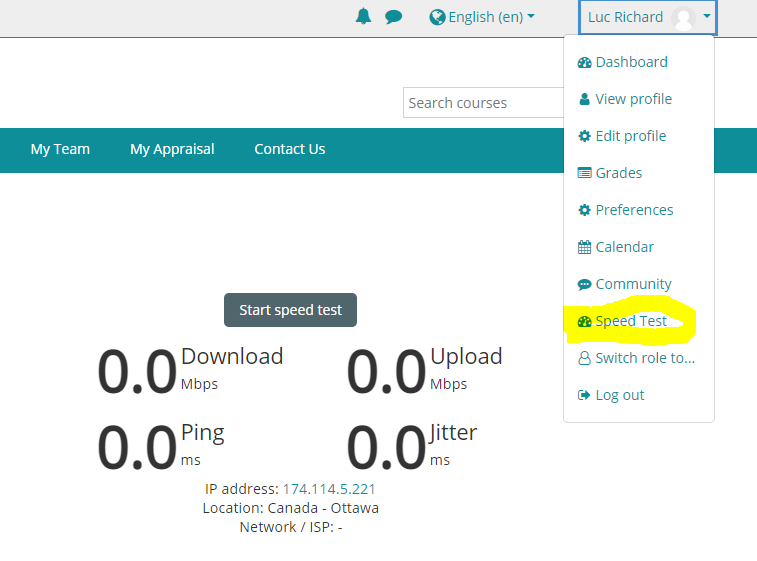The height and width of the screenshot is (561, 757).
Task: Click the user avatar picture
Action: 683,17
